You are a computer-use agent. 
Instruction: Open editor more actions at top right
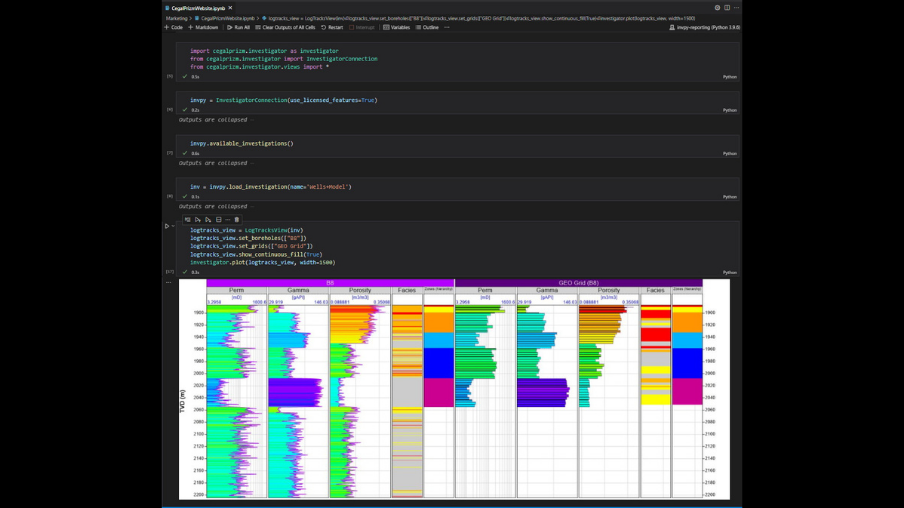pyautogui.click(x=736, y=8)
